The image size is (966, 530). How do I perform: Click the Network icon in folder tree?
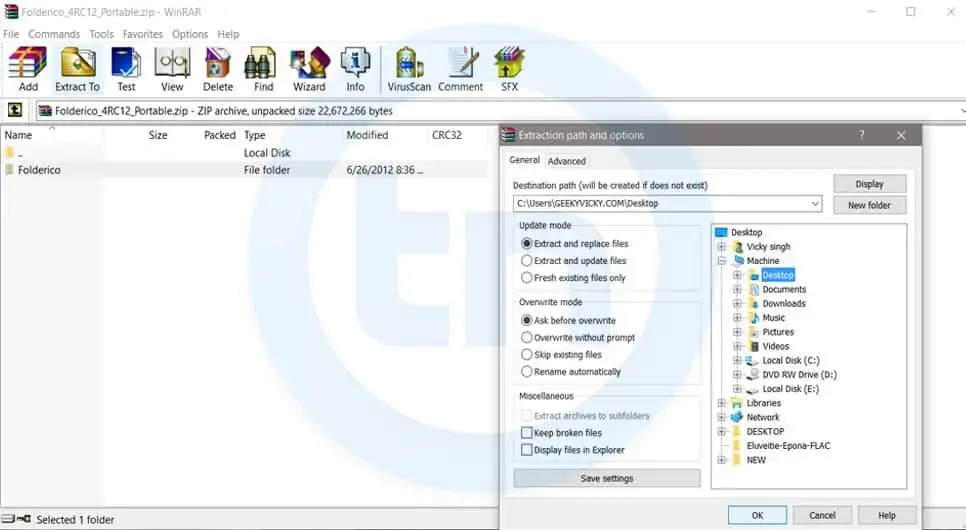click(x=737, y=417)
